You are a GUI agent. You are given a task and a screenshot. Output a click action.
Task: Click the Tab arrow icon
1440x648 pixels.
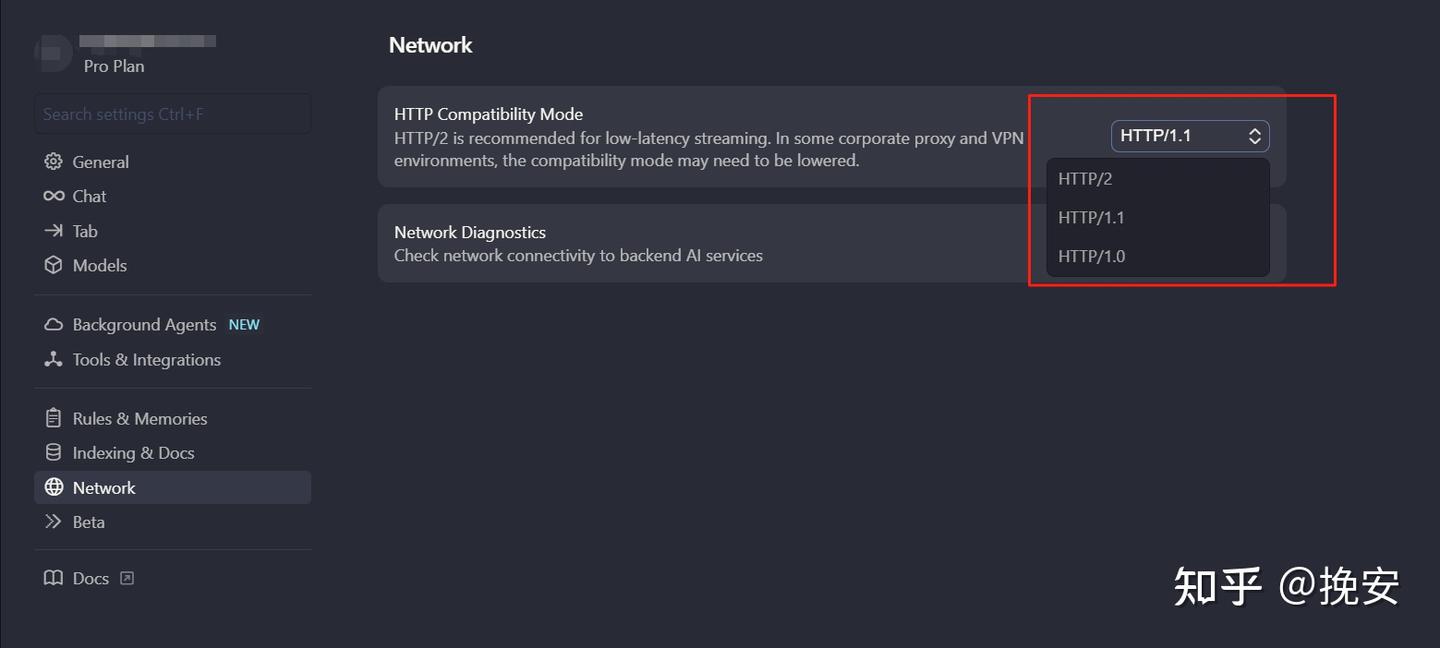tap(54, 231)
